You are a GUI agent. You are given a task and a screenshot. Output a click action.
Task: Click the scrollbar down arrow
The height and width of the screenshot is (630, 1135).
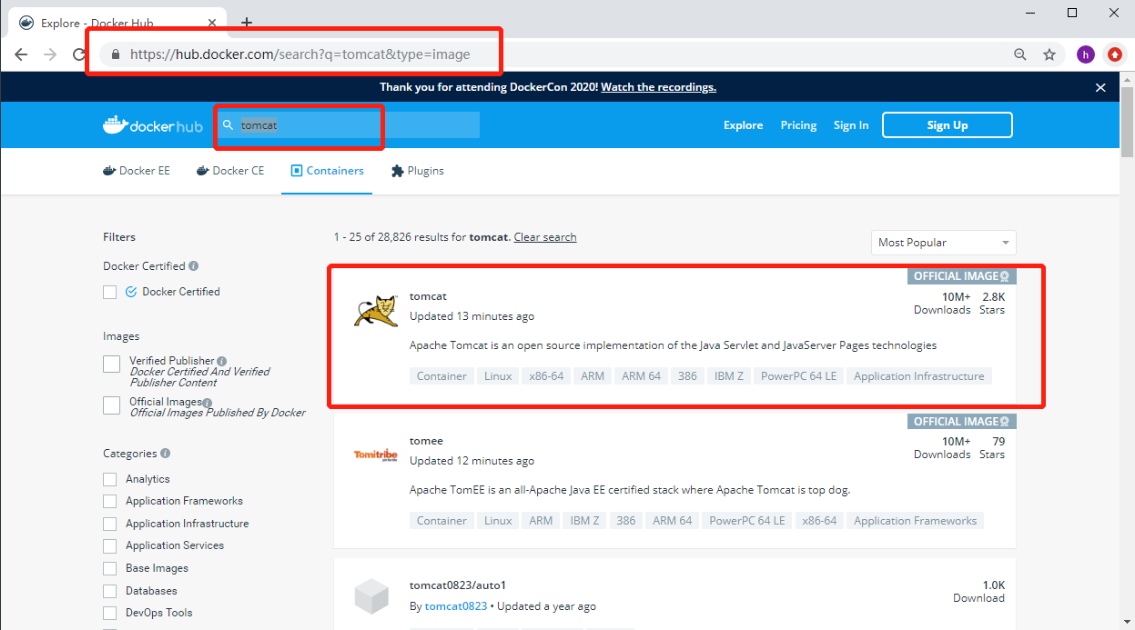(1127, 622)
